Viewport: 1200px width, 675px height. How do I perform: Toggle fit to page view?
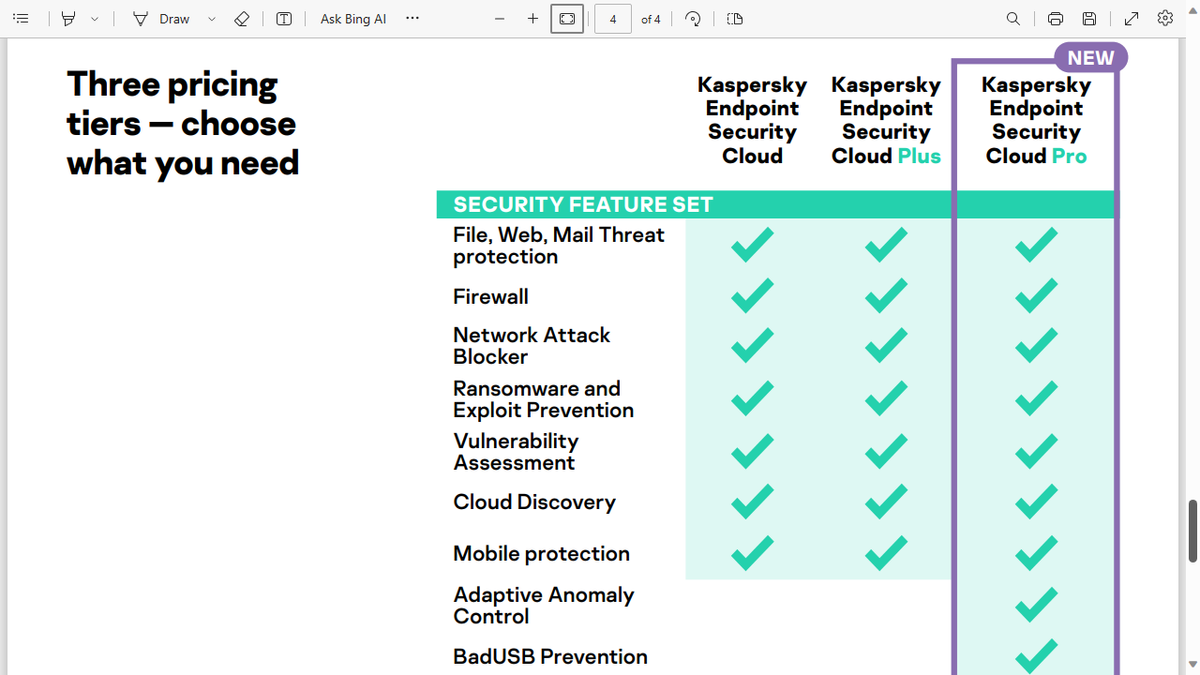click(x=566, y=18)
